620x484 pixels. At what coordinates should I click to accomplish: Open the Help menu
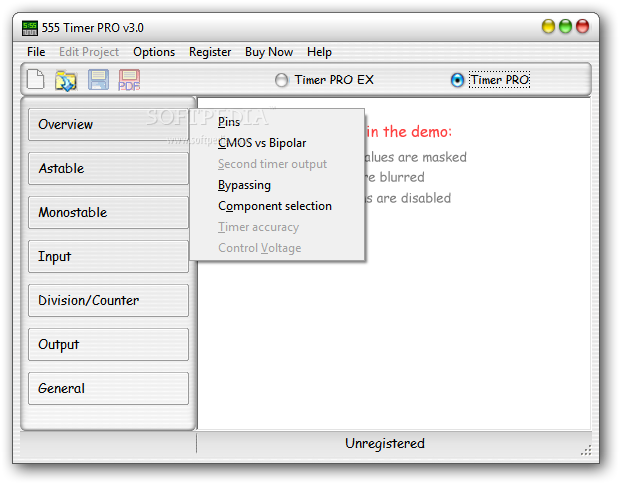click(x=319, y=52)
